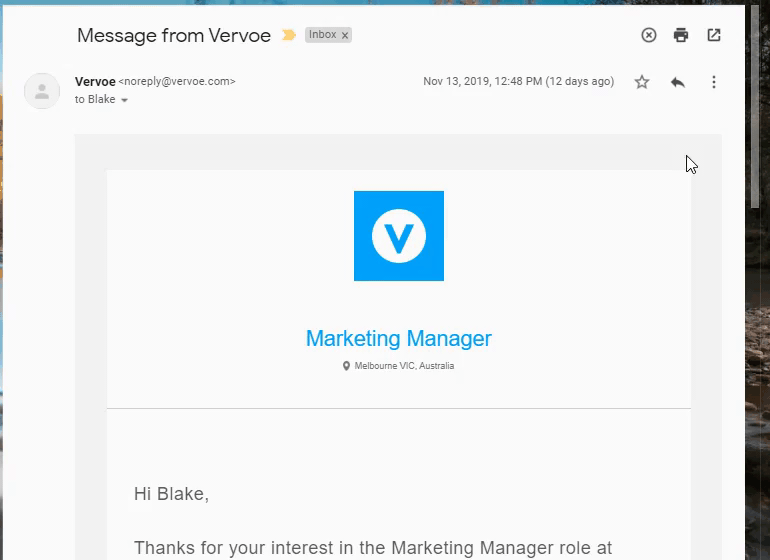Click the email date timestamp
770x560 pixels.
coord(519,82)
